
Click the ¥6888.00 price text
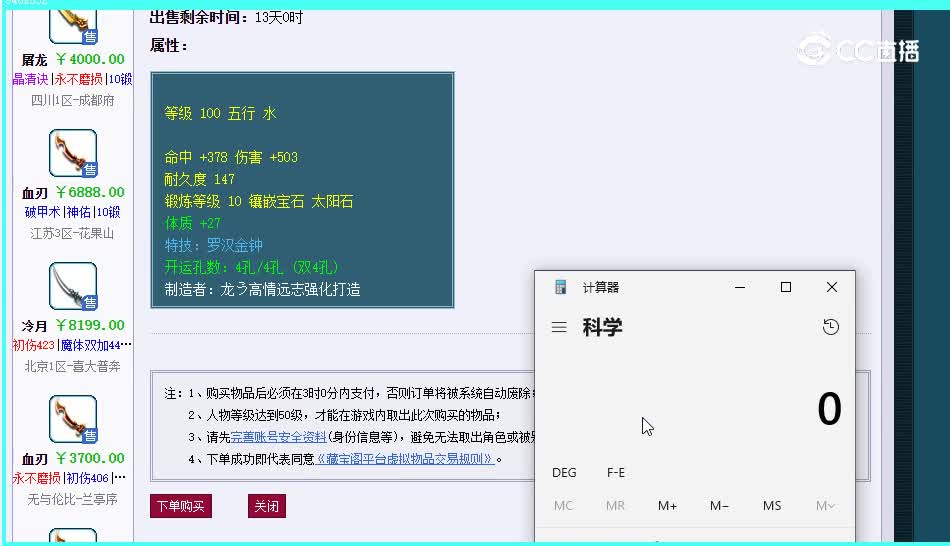point(90,192)
